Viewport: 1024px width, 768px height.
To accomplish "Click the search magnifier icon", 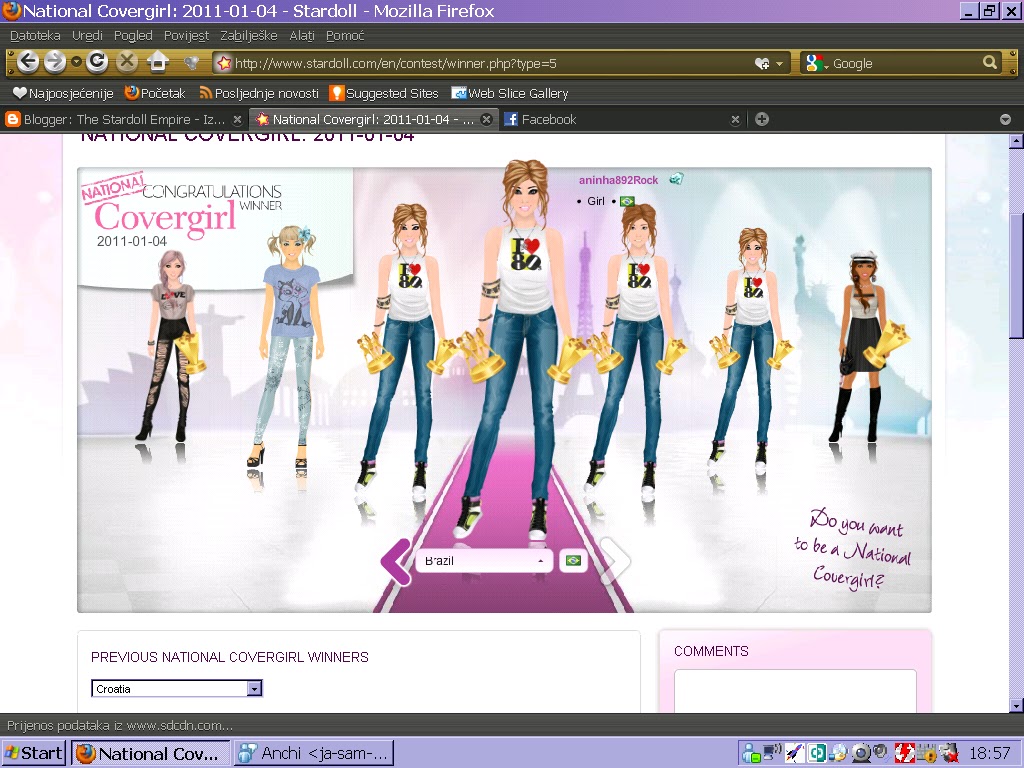I will click(x=990, y=63).
